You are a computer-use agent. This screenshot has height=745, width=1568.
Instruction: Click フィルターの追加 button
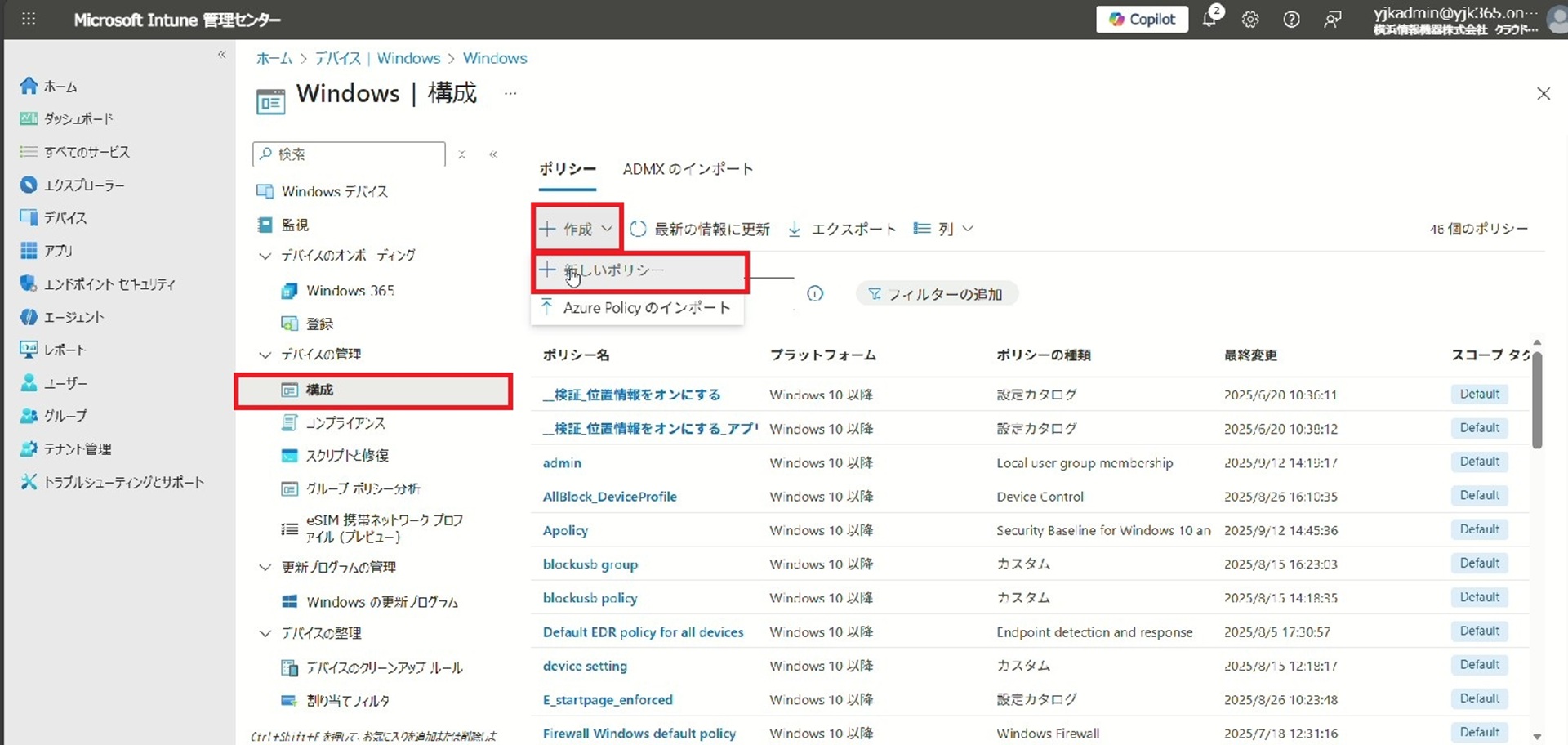pos(936,294)
